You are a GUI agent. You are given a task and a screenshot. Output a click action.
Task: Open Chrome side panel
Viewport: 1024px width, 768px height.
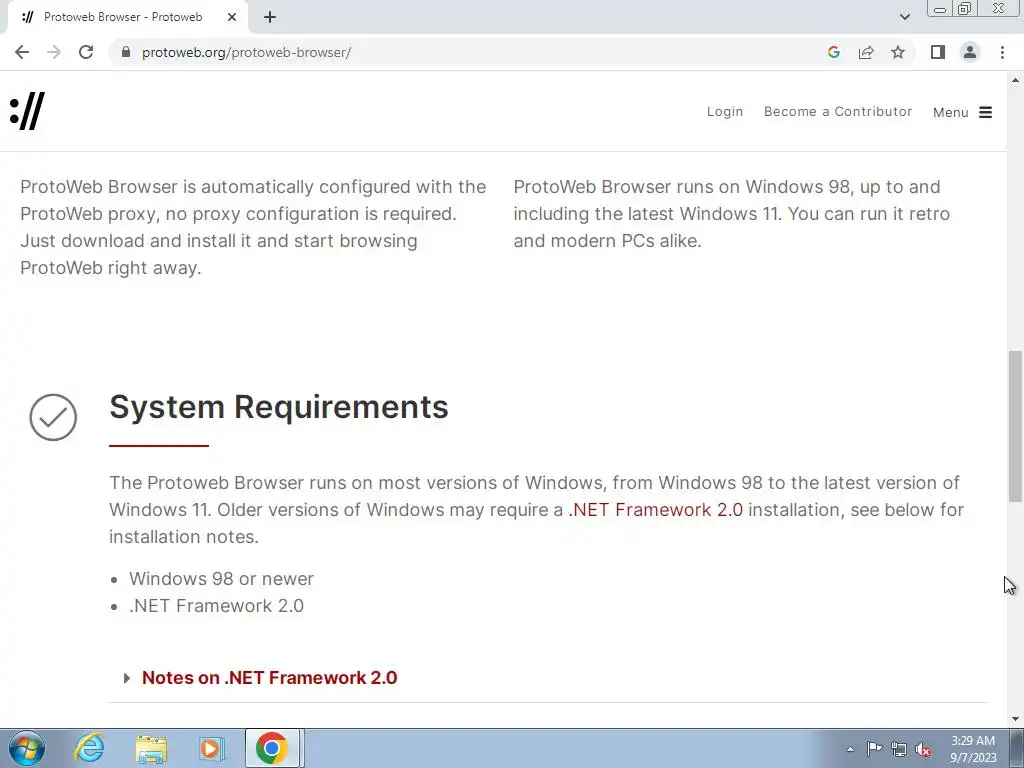(938, 52)
